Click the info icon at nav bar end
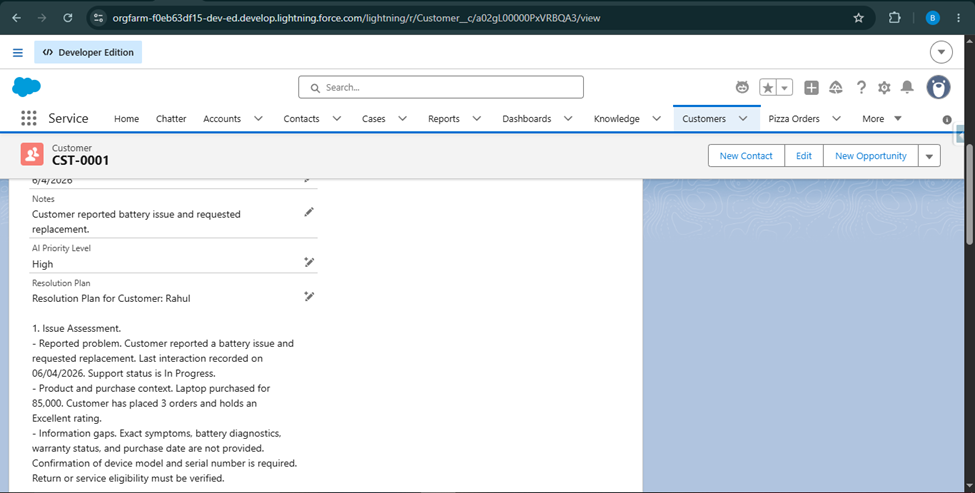Screen dimensions: 975x493 pyautogui.click(x=947, y=119)
